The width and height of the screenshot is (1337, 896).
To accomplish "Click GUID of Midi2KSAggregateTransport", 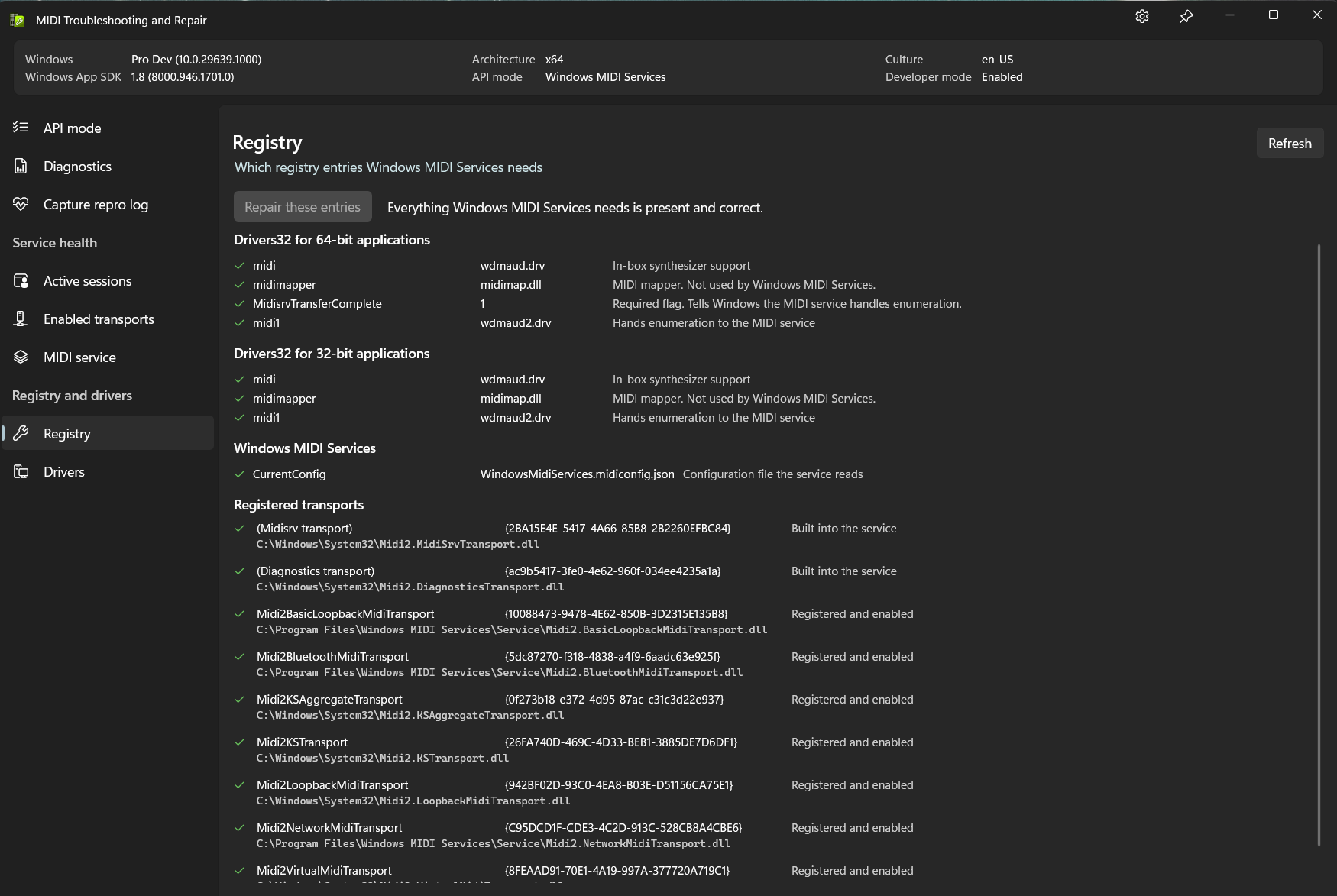I will click(x=614, y=700).
